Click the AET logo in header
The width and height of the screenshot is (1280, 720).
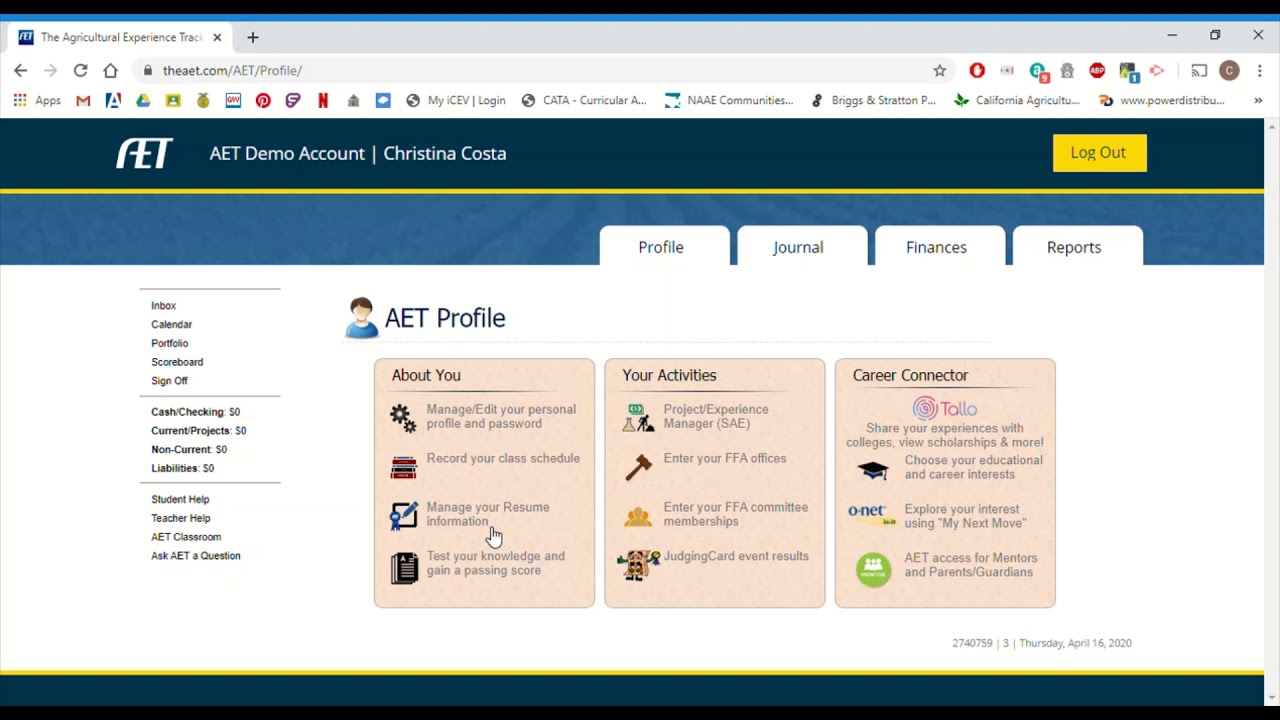coord(144,153)
